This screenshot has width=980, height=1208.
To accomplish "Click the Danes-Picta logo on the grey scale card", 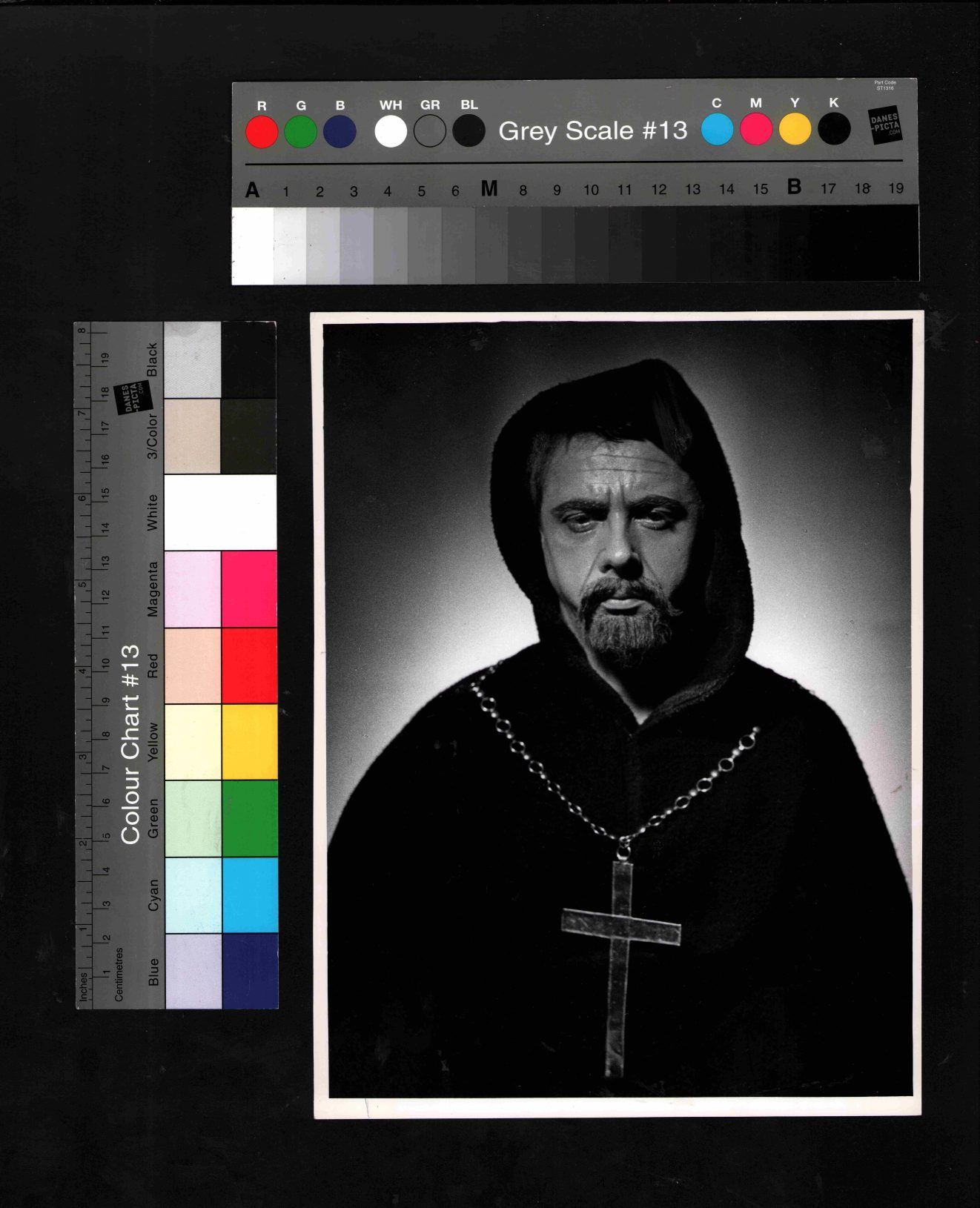I will pos(884,125).
